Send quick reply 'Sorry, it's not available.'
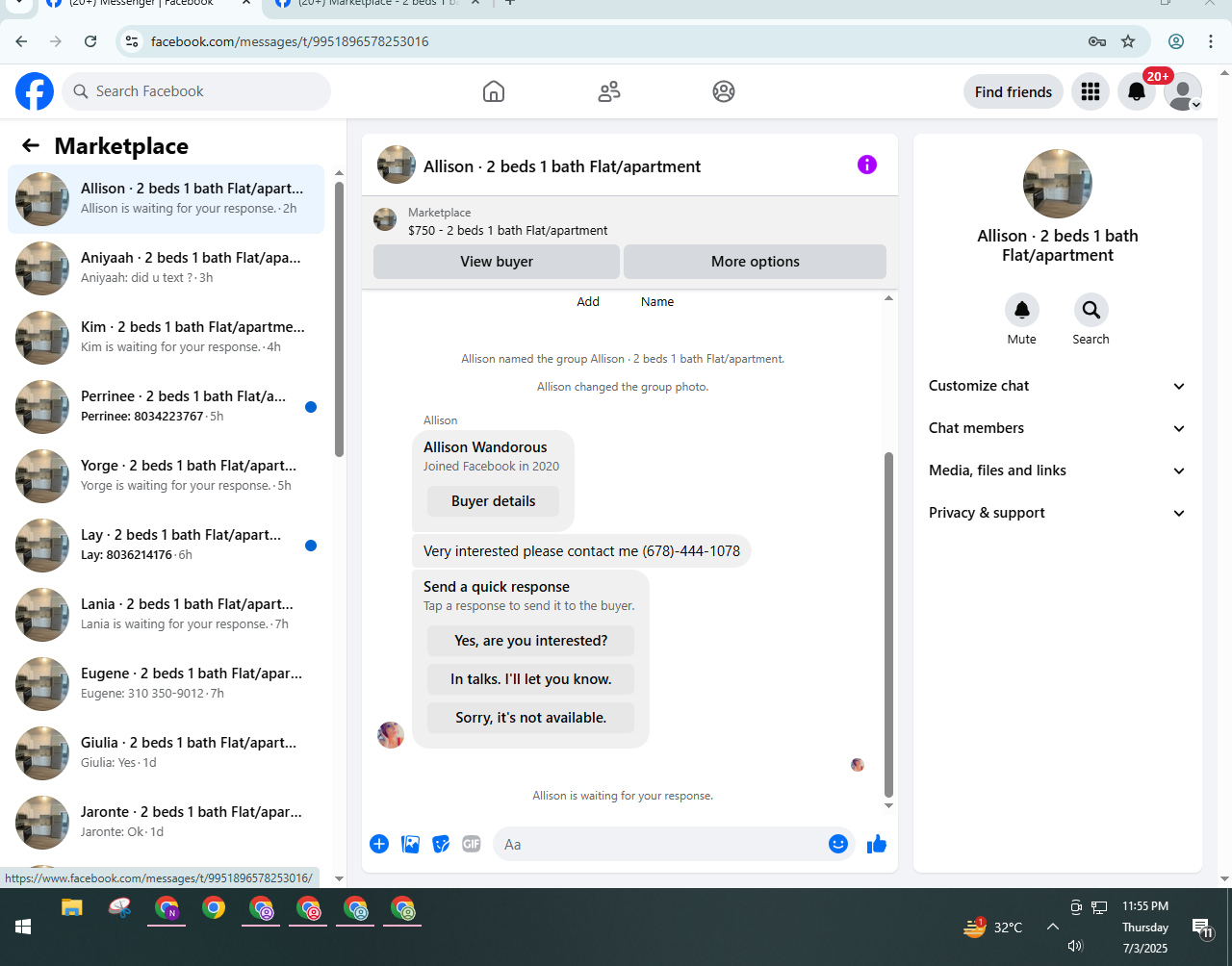1232x966 pixels. [x=531, y=718]
